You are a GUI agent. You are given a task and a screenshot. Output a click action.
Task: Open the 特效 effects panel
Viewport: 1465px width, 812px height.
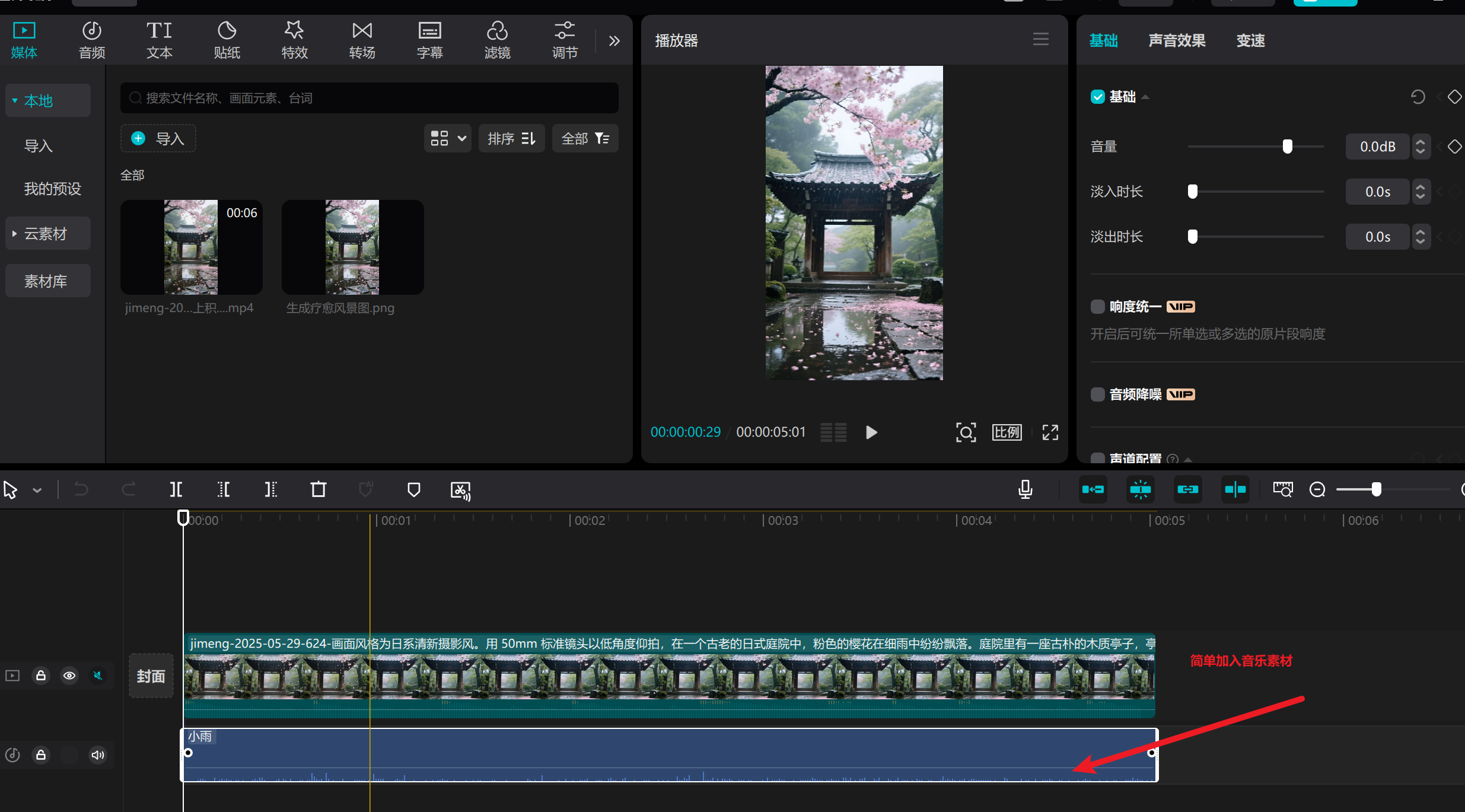click(x=294, y=40)
